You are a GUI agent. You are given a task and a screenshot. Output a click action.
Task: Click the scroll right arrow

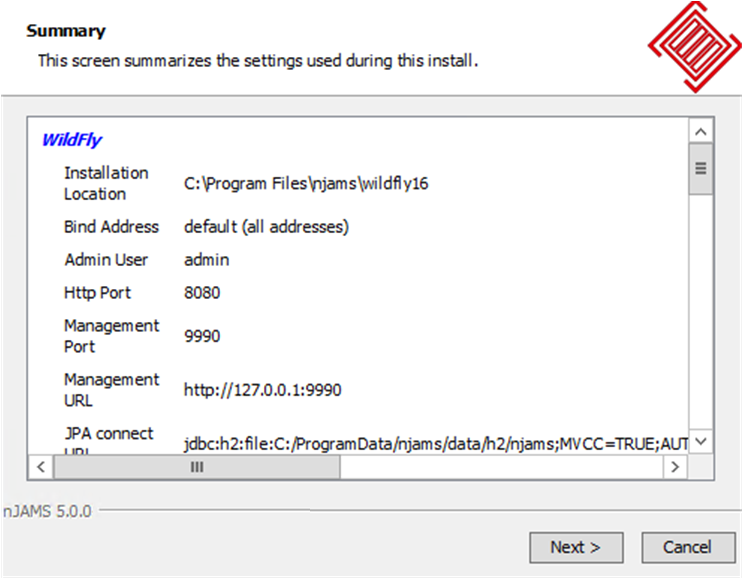click(675, 467)
